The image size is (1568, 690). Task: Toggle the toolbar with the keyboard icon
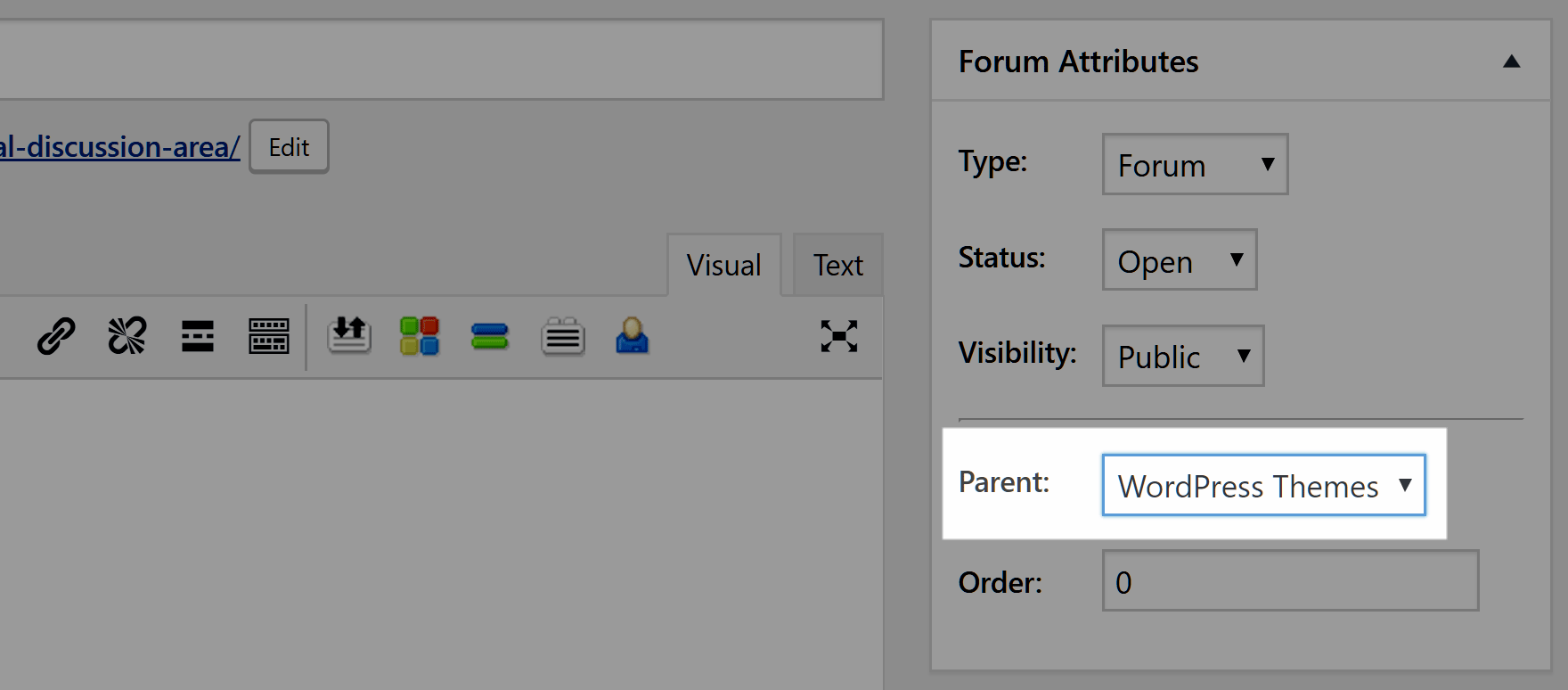coord(268,336)
